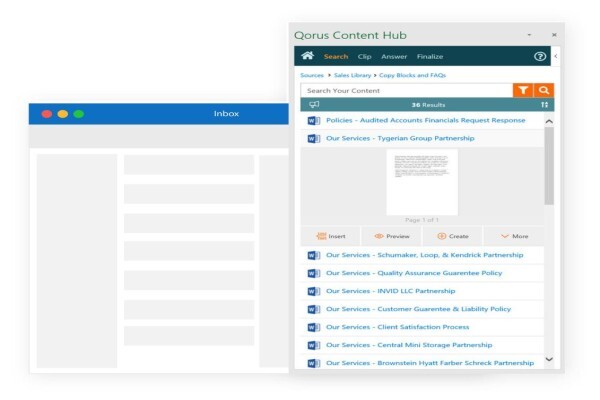Go to the Qorus home icon
600x400 pixels.
(307, 56)
